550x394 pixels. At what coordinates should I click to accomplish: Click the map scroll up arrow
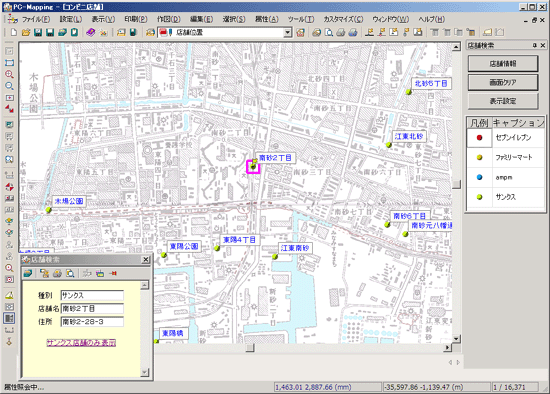point(456,47)
